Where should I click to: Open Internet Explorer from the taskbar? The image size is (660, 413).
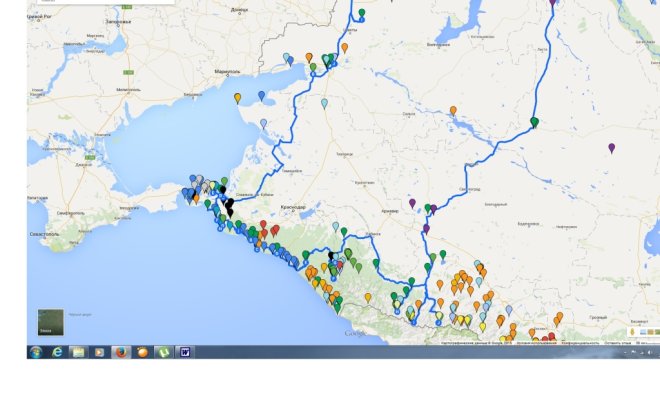coord(57,352)
